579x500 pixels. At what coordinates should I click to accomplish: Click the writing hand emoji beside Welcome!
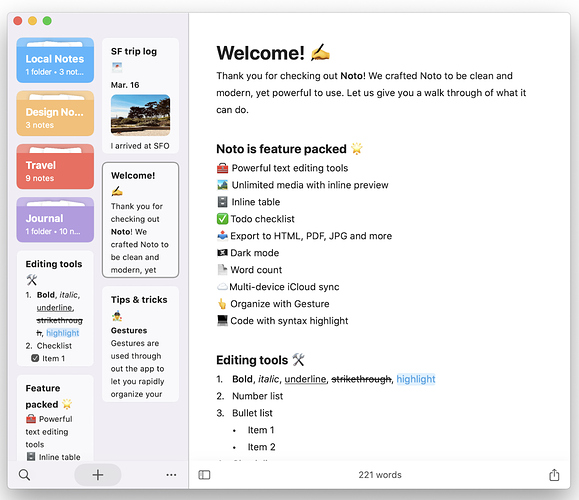click(320, 52)
